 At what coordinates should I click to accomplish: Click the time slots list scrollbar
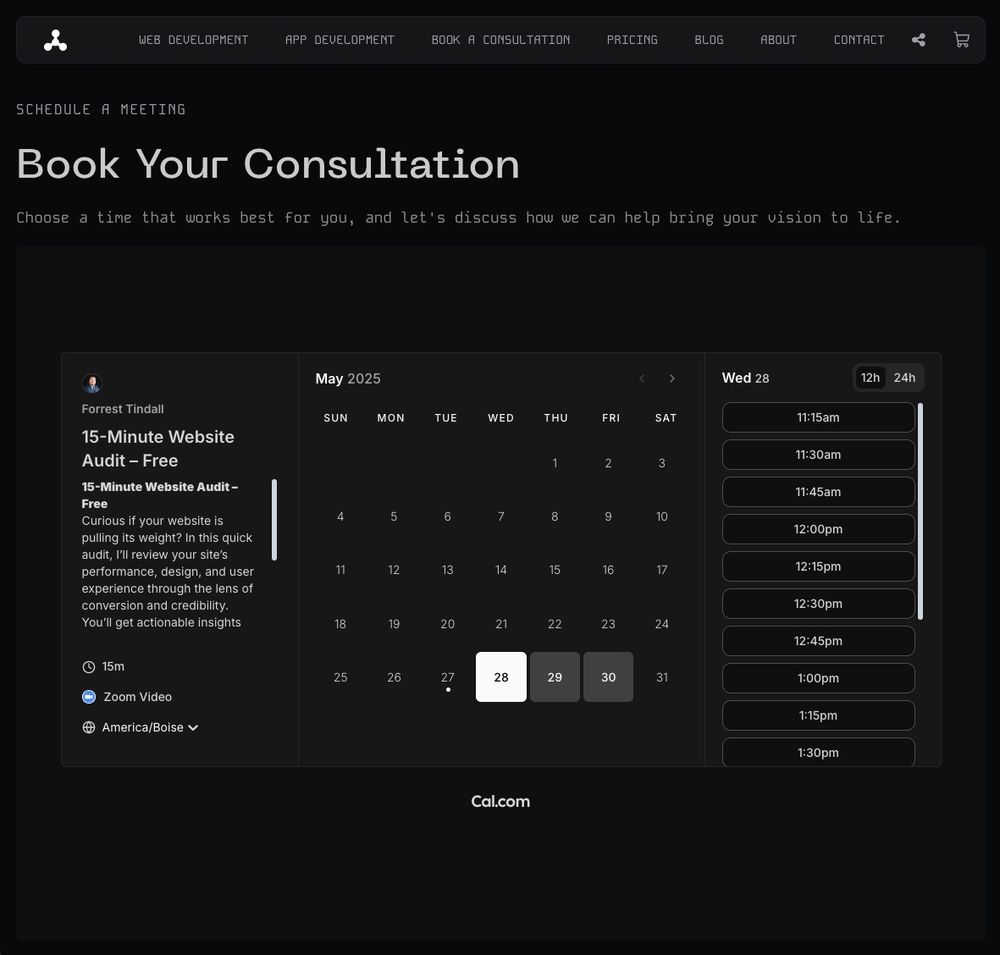point(920,511)
